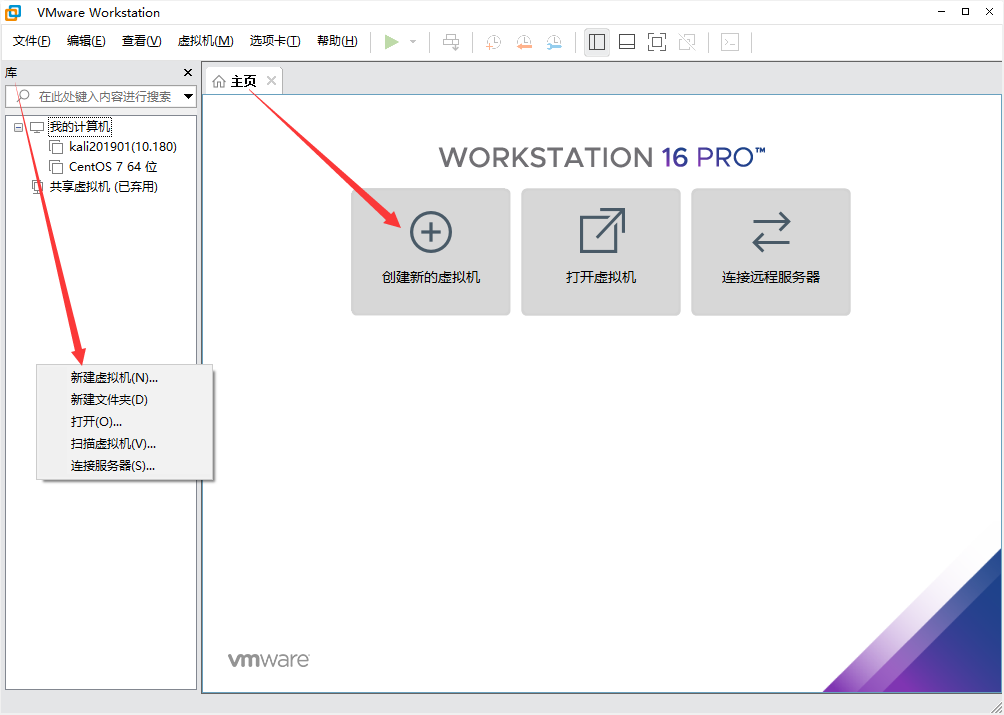
Task: Click the 我的计算机 monitor icon
Action: [x=37, y=127]
